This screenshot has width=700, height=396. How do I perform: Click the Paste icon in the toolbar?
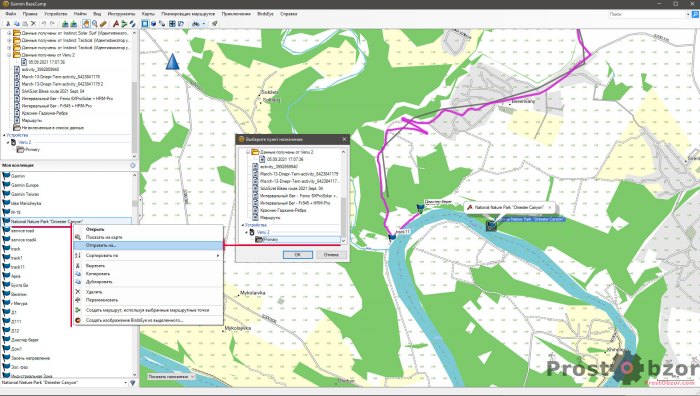click(25, 24)
